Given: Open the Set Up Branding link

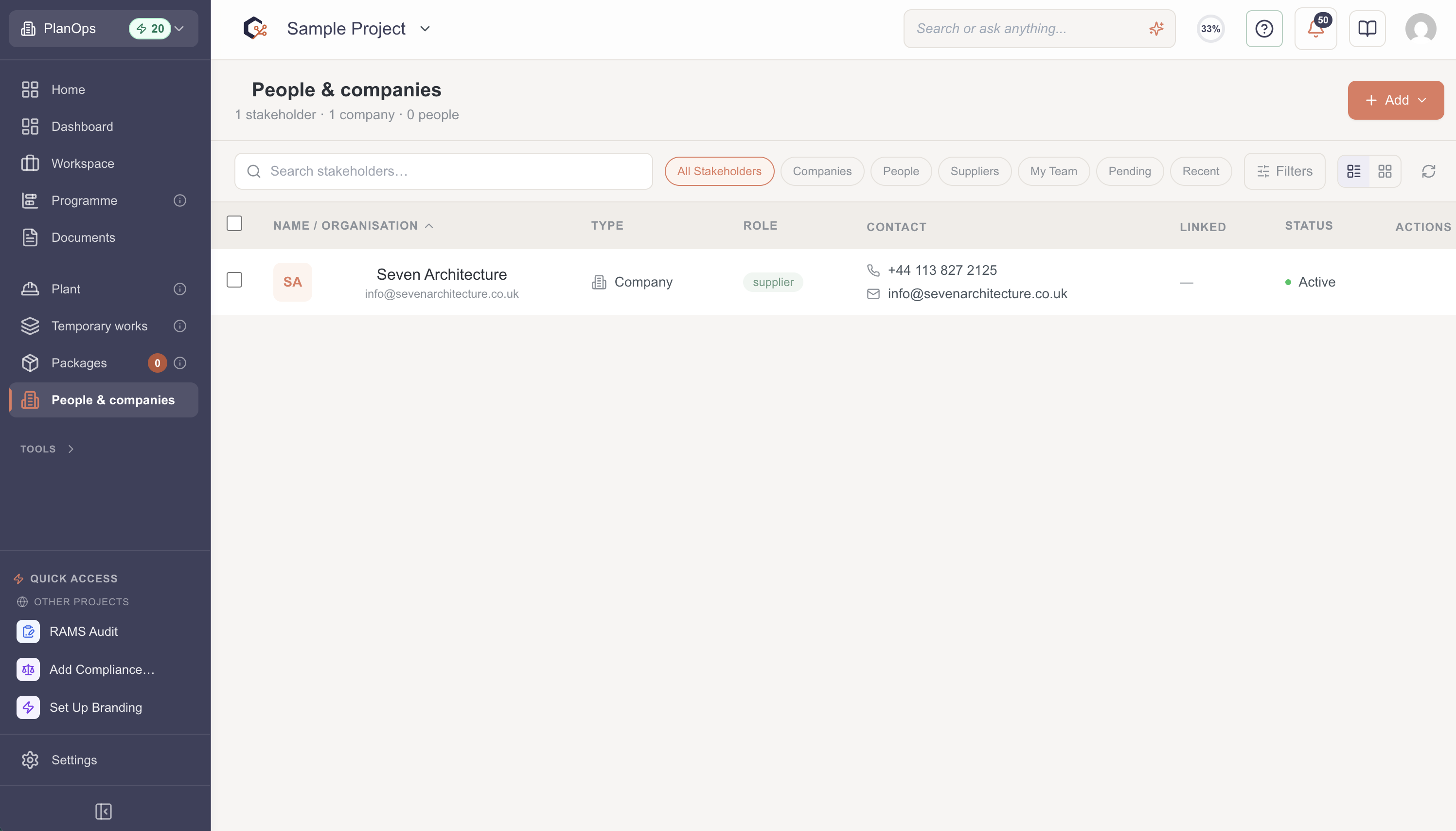Looking at the screenshot, I should [96, 707].
